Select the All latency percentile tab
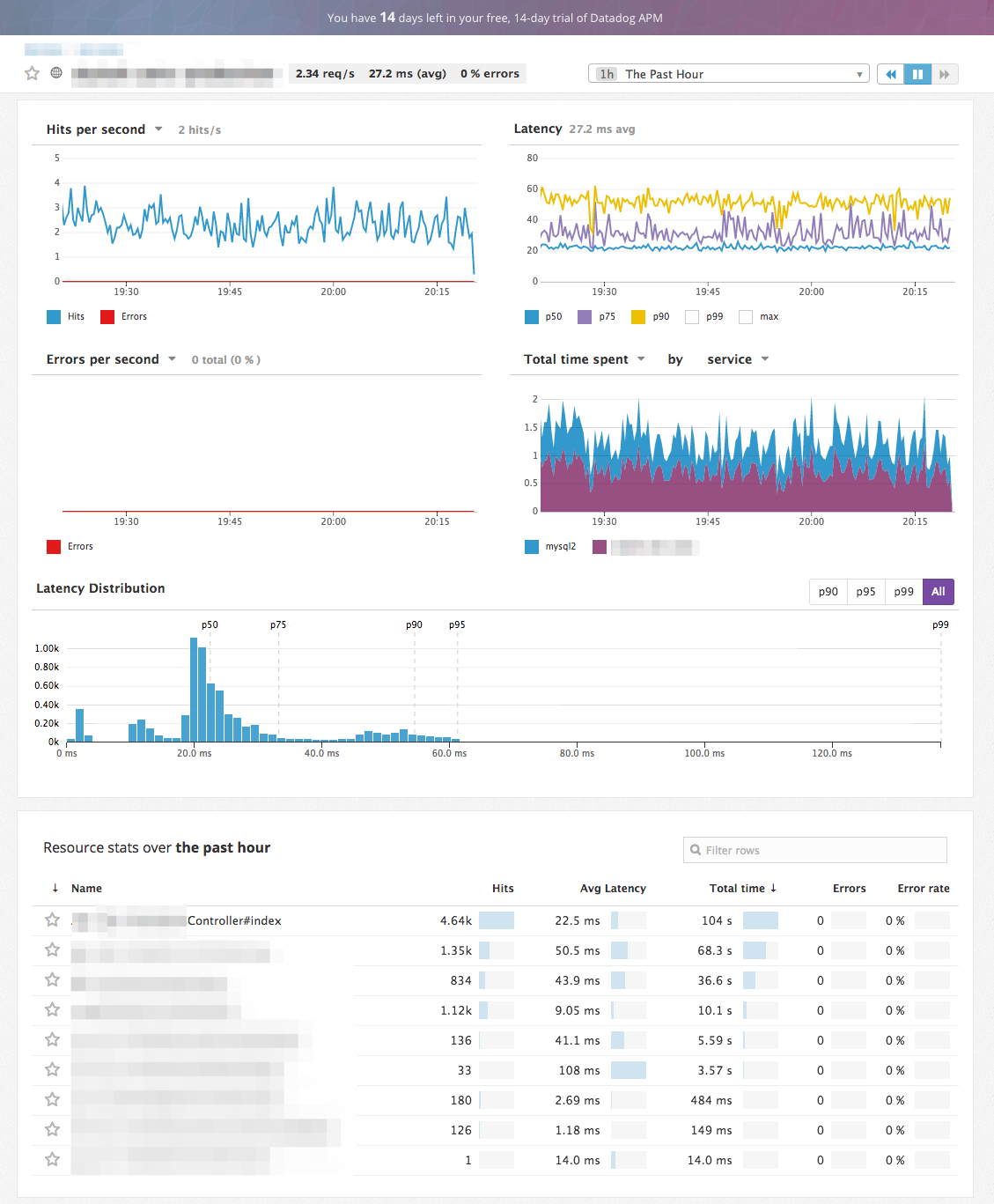 [938, 591]
